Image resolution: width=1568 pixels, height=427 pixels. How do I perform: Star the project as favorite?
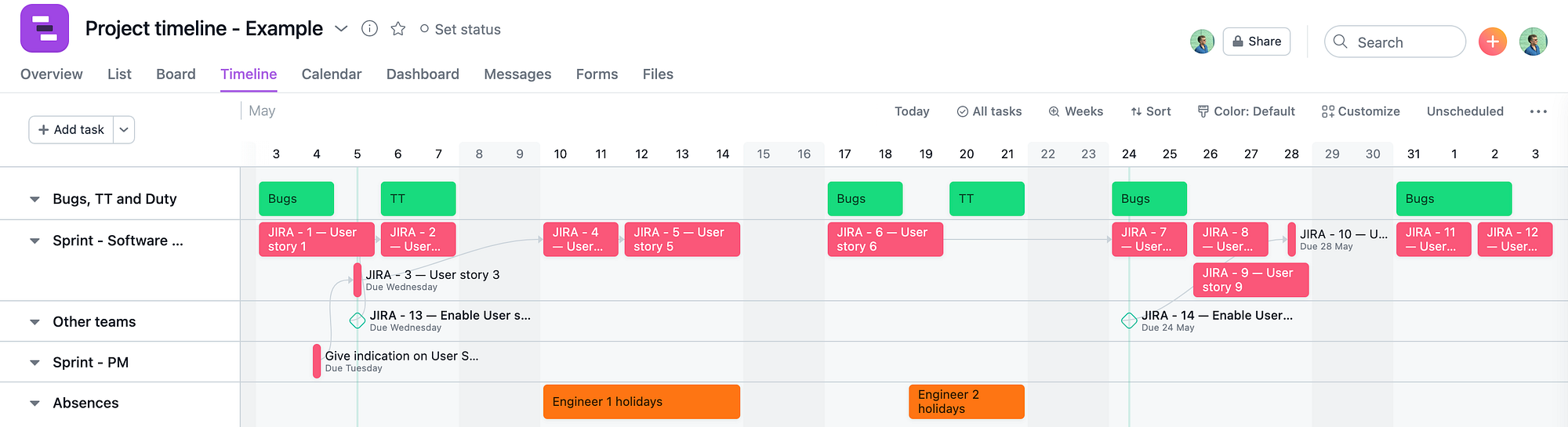click(398, 29)
